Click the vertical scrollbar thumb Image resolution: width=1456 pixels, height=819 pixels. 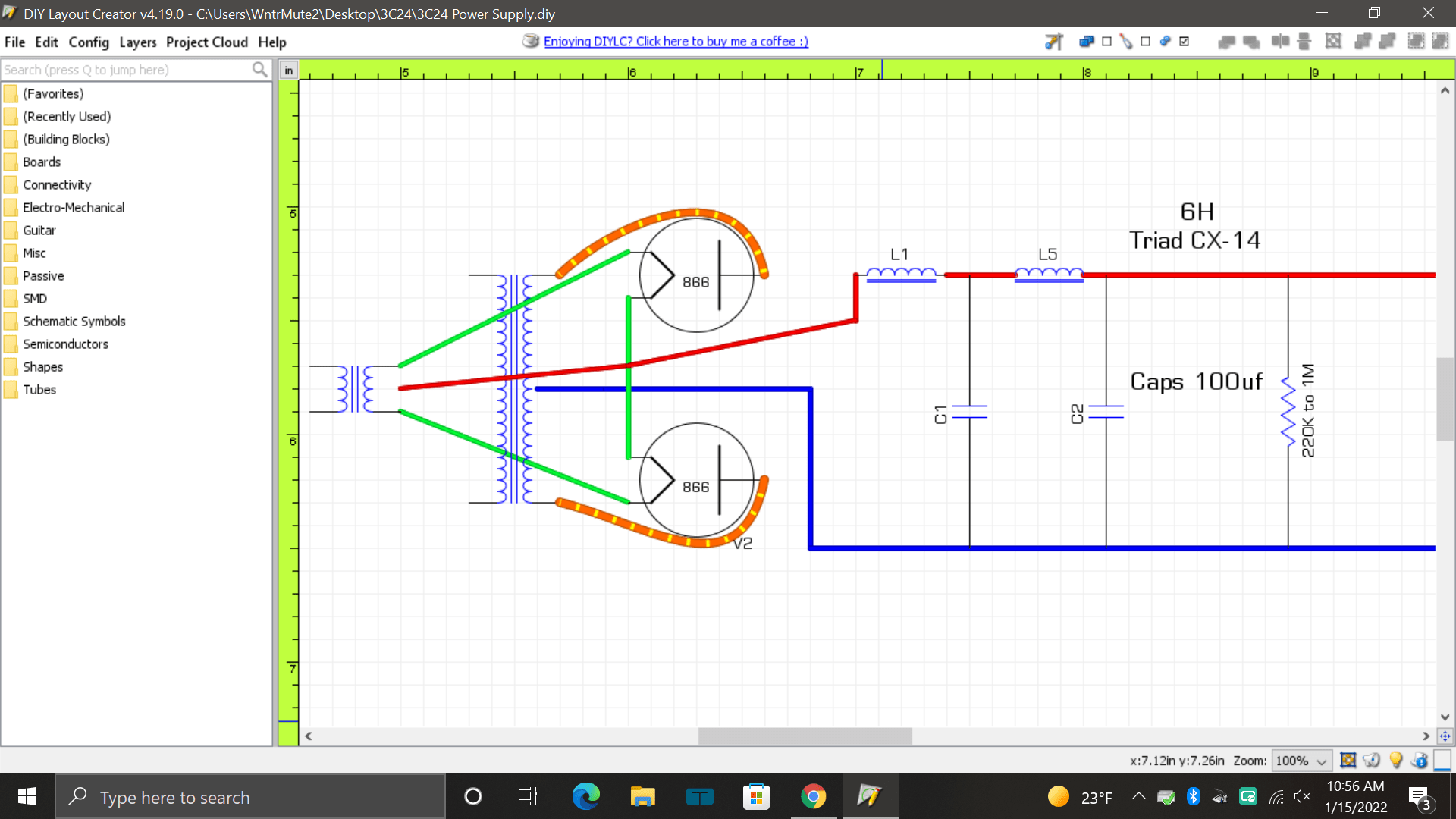[1445, 399]
